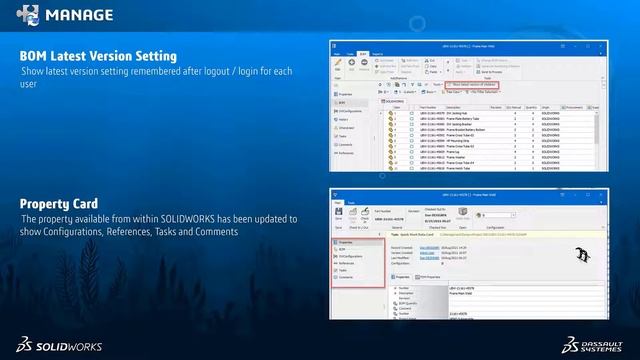Select Properties in BOM window sidebar
The width and height of the screenshot is (640, 360).
343,94
